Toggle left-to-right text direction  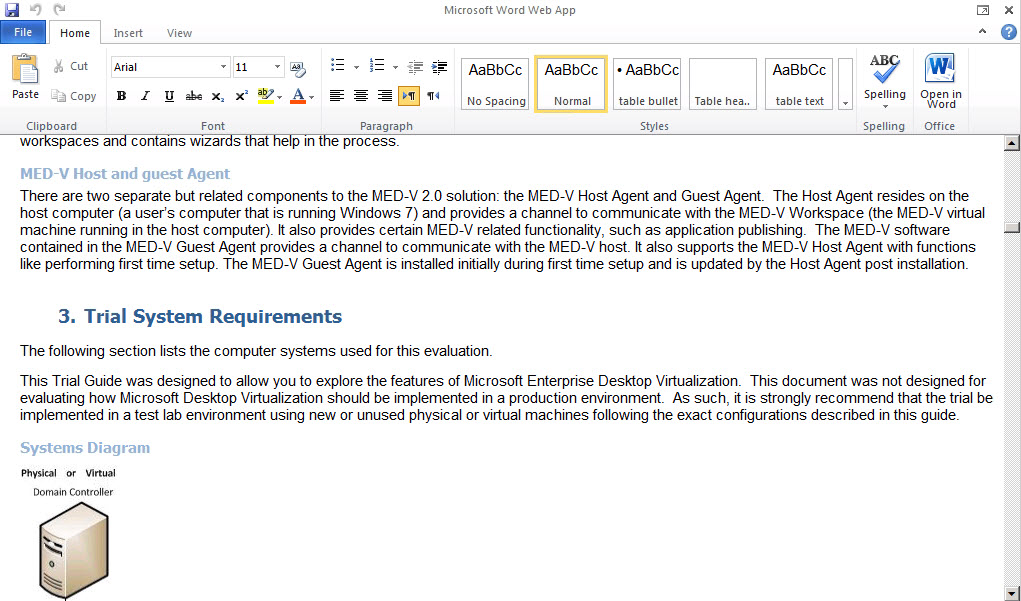click(409, 96)
